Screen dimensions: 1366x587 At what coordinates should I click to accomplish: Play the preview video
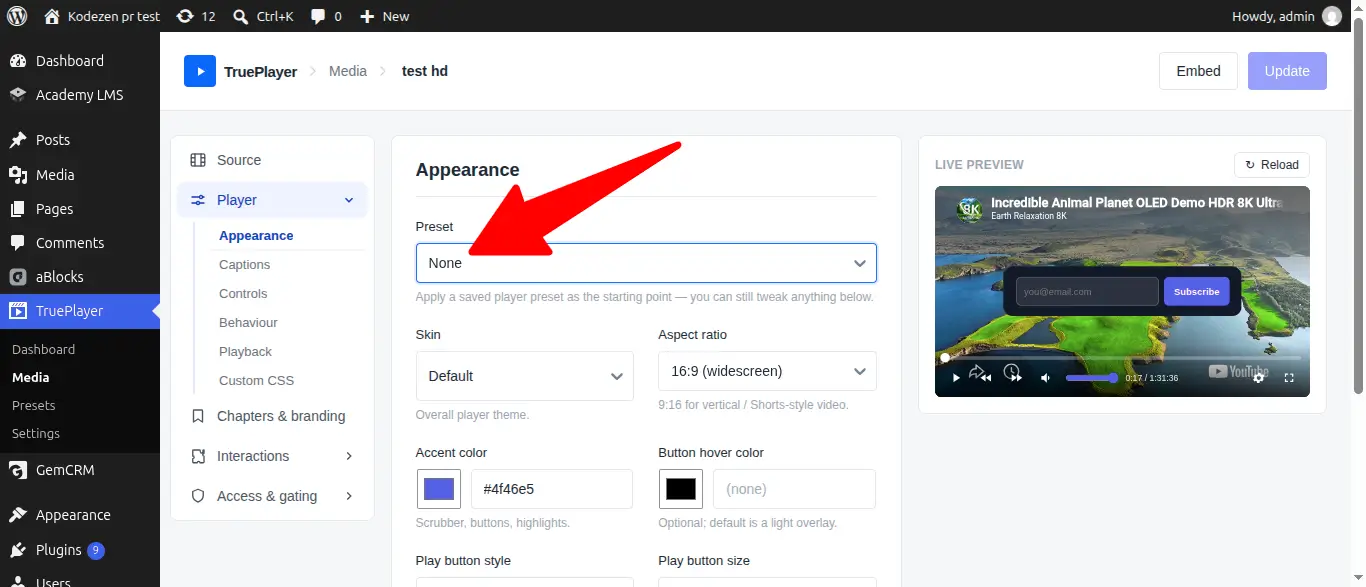click(x=956, y=377)
